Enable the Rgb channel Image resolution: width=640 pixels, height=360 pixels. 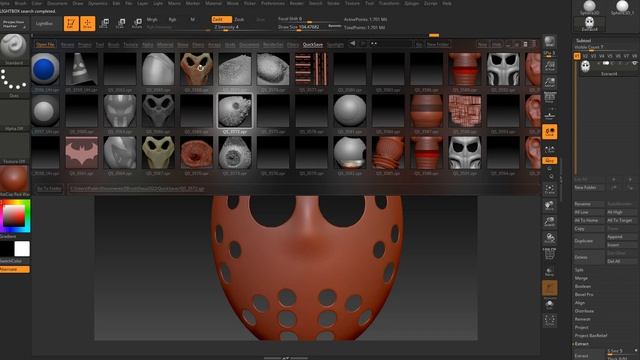pos(173,19)
